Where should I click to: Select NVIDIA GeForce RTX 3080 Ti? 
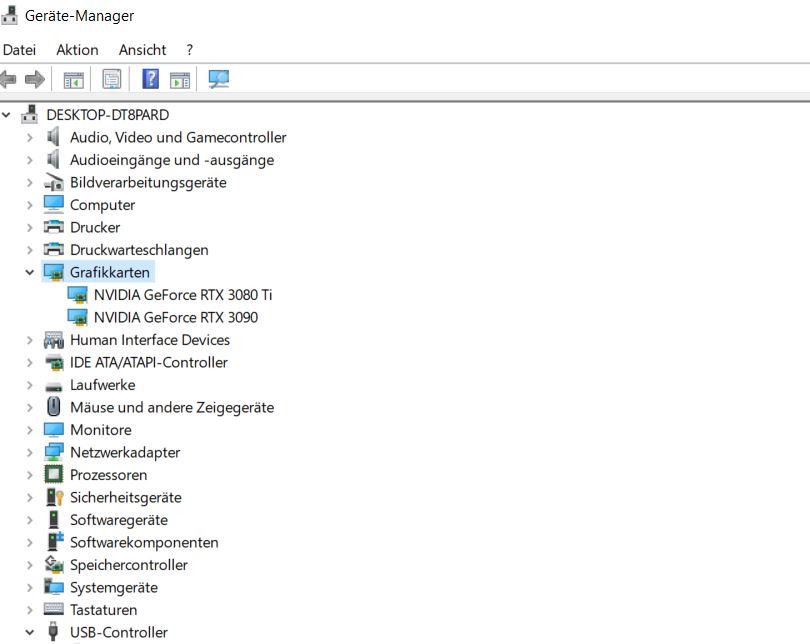[x=183, y=295]
